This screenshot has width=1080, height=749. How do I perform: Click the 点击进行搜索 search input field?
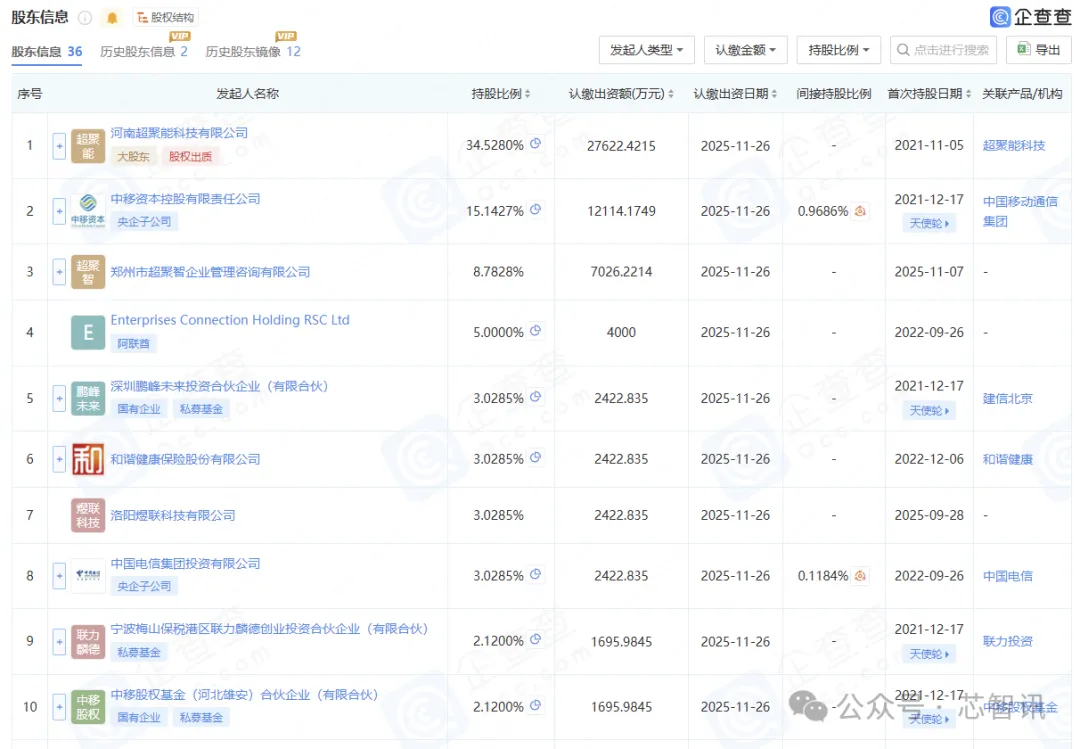tap(943, 49)
